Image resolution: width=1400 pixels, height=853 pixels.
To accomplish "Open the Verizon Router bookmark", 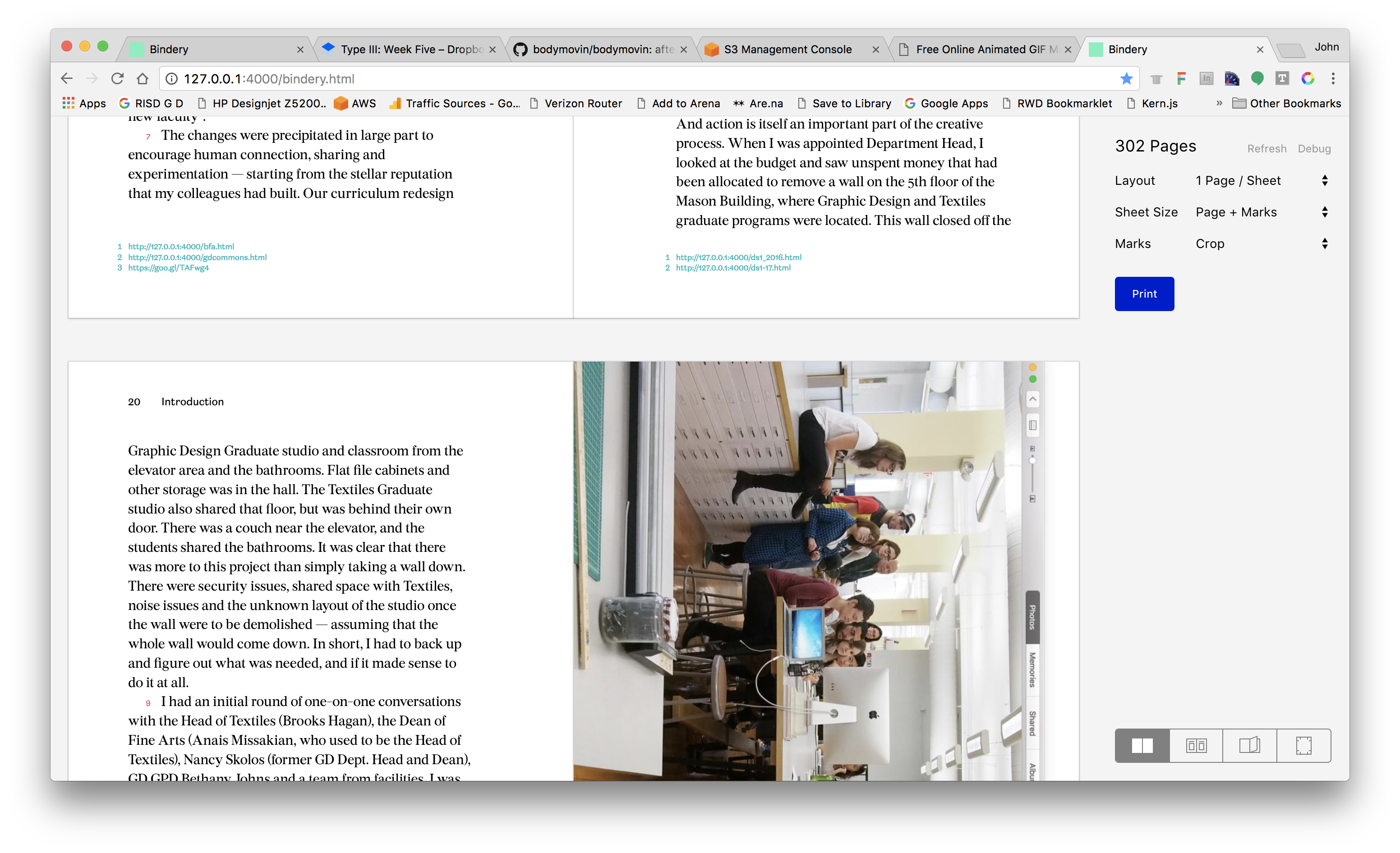I will click(576, 103).
